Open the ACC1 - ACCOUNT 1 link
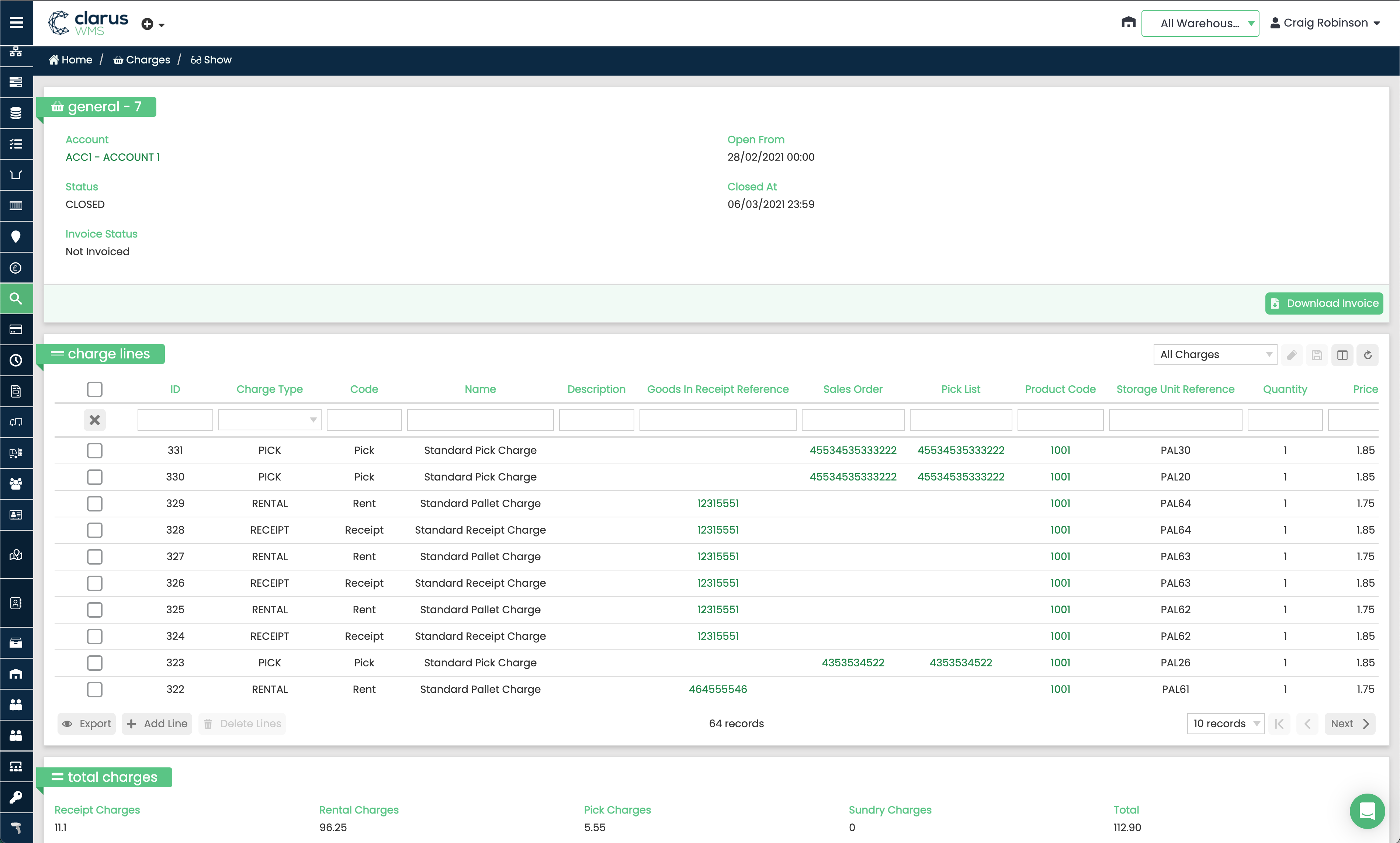This screenshot has height=843, width=1400. (x=112, y=157)
